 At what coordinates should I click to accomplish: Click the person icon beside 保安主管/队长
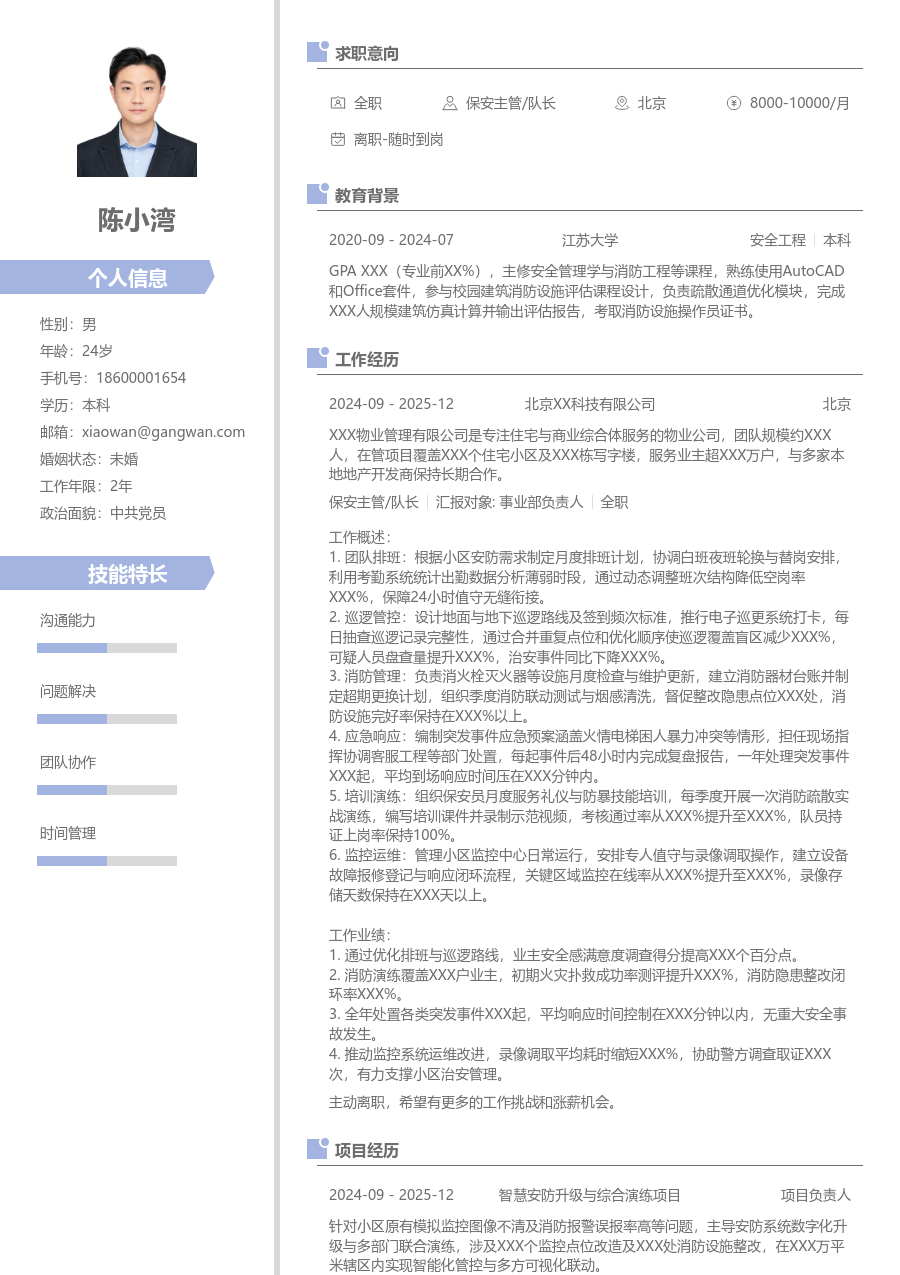(x=450, y=103)
